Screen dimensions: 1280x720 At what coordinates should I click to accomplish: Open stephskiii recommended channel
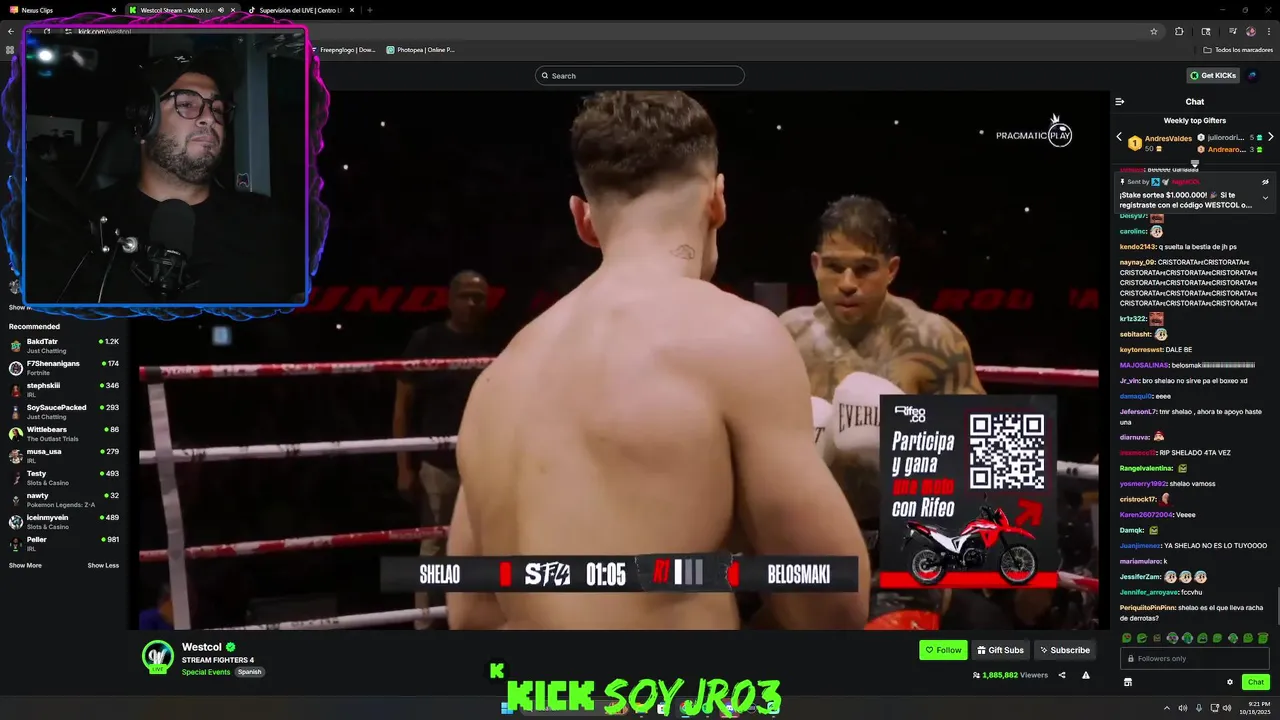coord(64,390)
